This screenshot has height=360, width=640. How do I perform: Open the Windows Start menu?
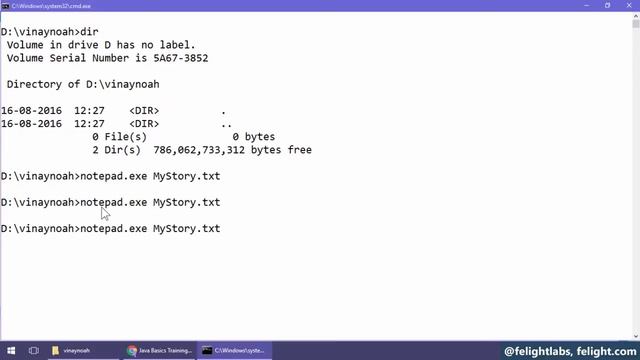click(x=11, y=351)
